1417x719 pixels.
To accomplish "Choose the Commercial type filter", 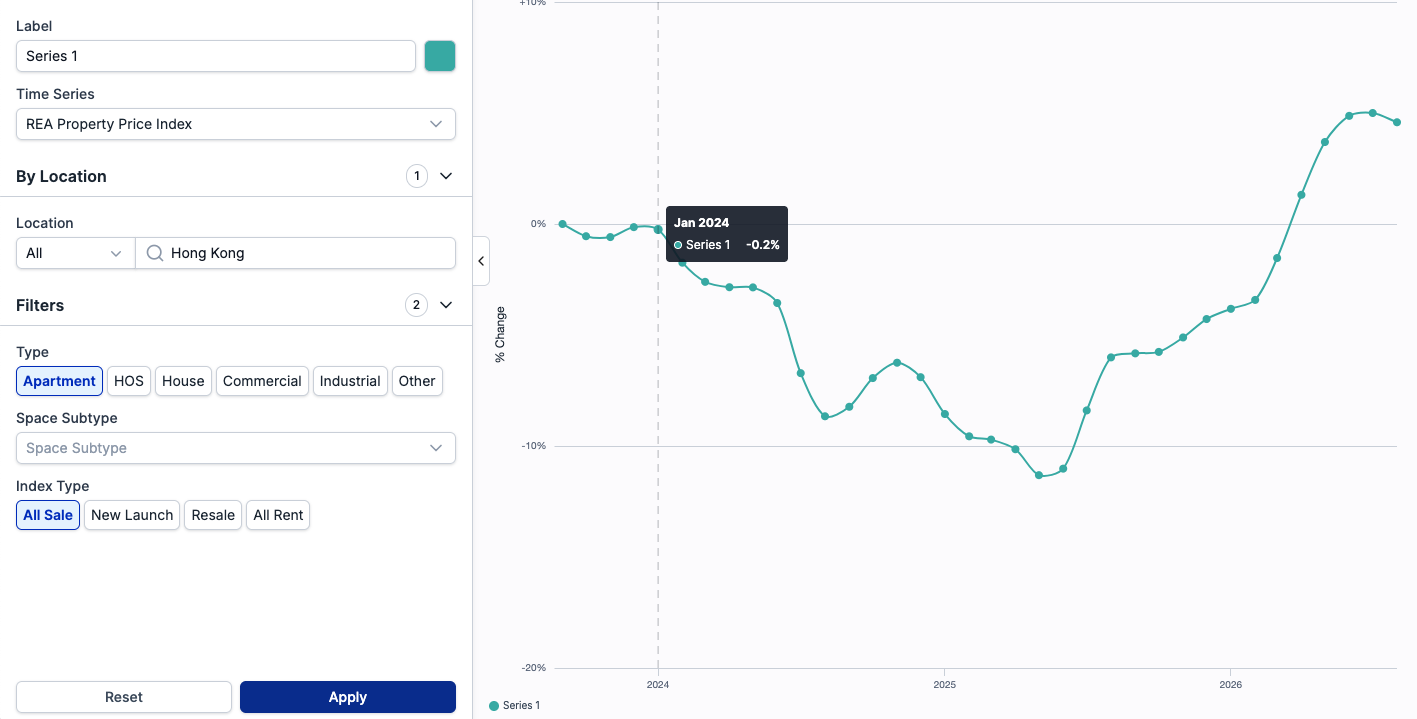I will pos(262,381).
